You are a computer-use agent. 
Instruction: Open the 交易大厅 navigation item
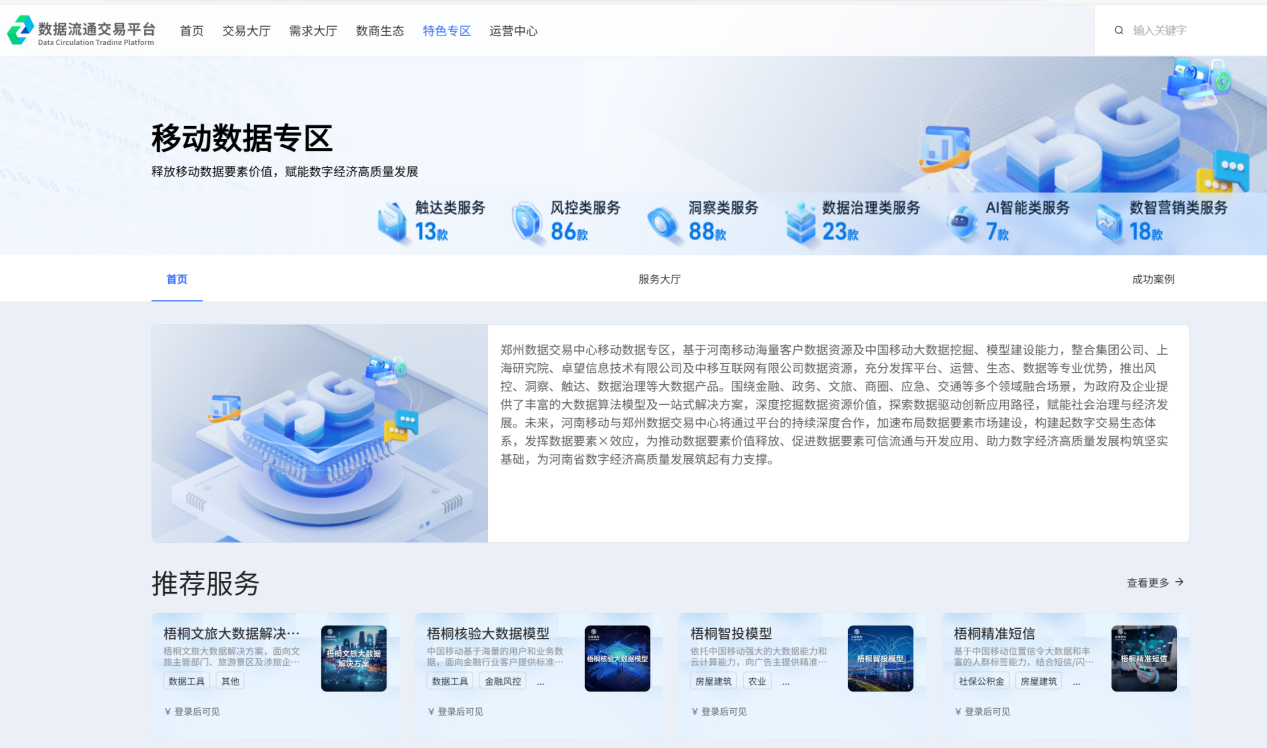tap(246, 31)
